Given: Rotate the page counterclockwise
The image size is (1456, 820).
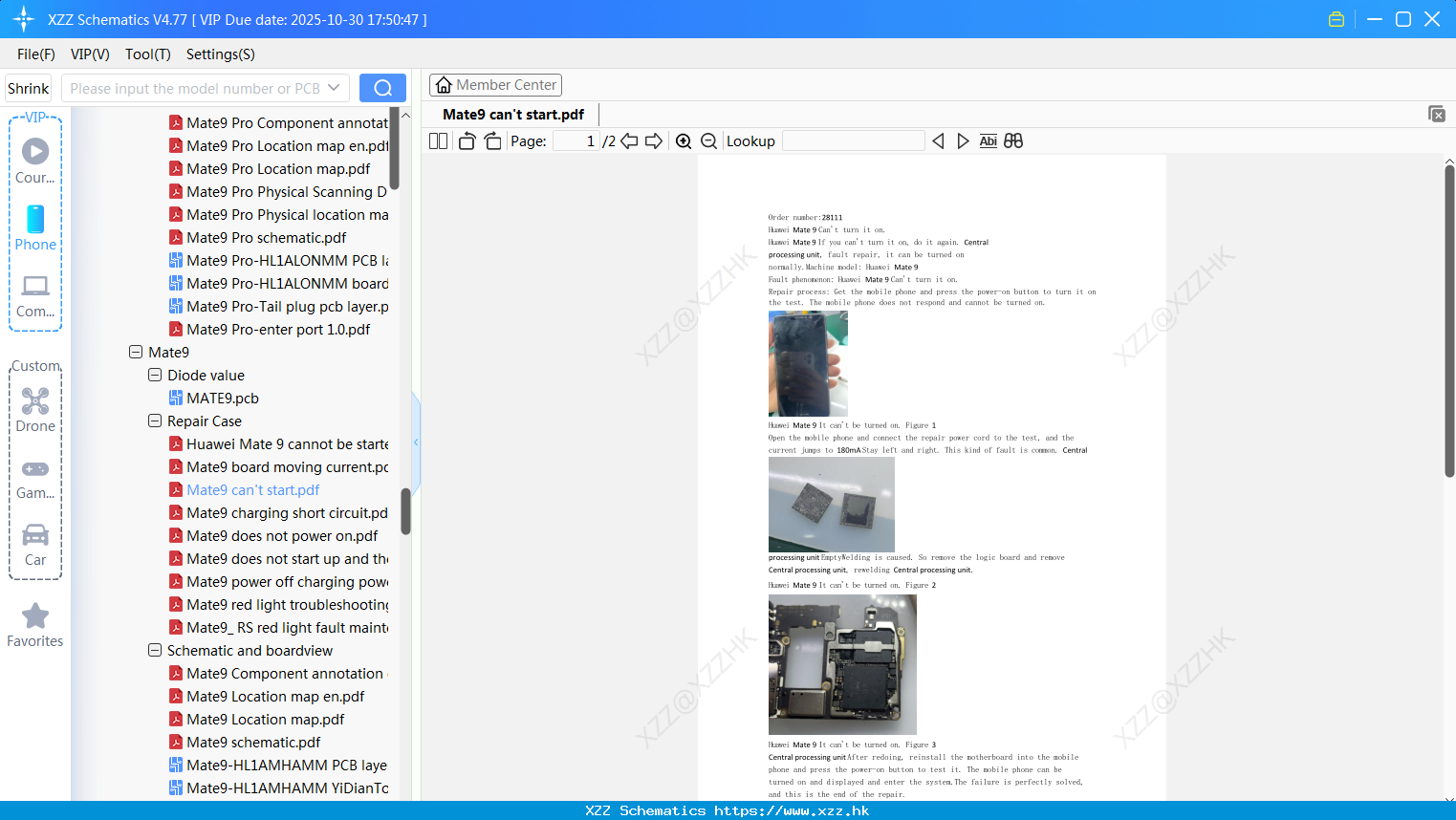Looking at the screenshot, I should [467, 140].
